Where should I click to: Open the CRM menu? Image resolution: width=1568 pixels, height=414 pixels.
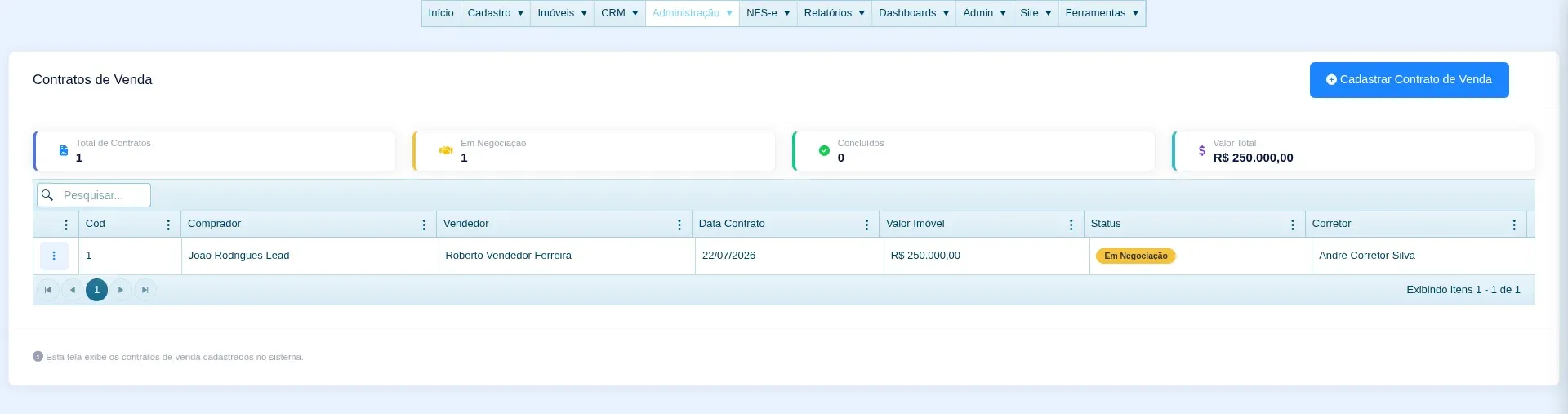620,13
